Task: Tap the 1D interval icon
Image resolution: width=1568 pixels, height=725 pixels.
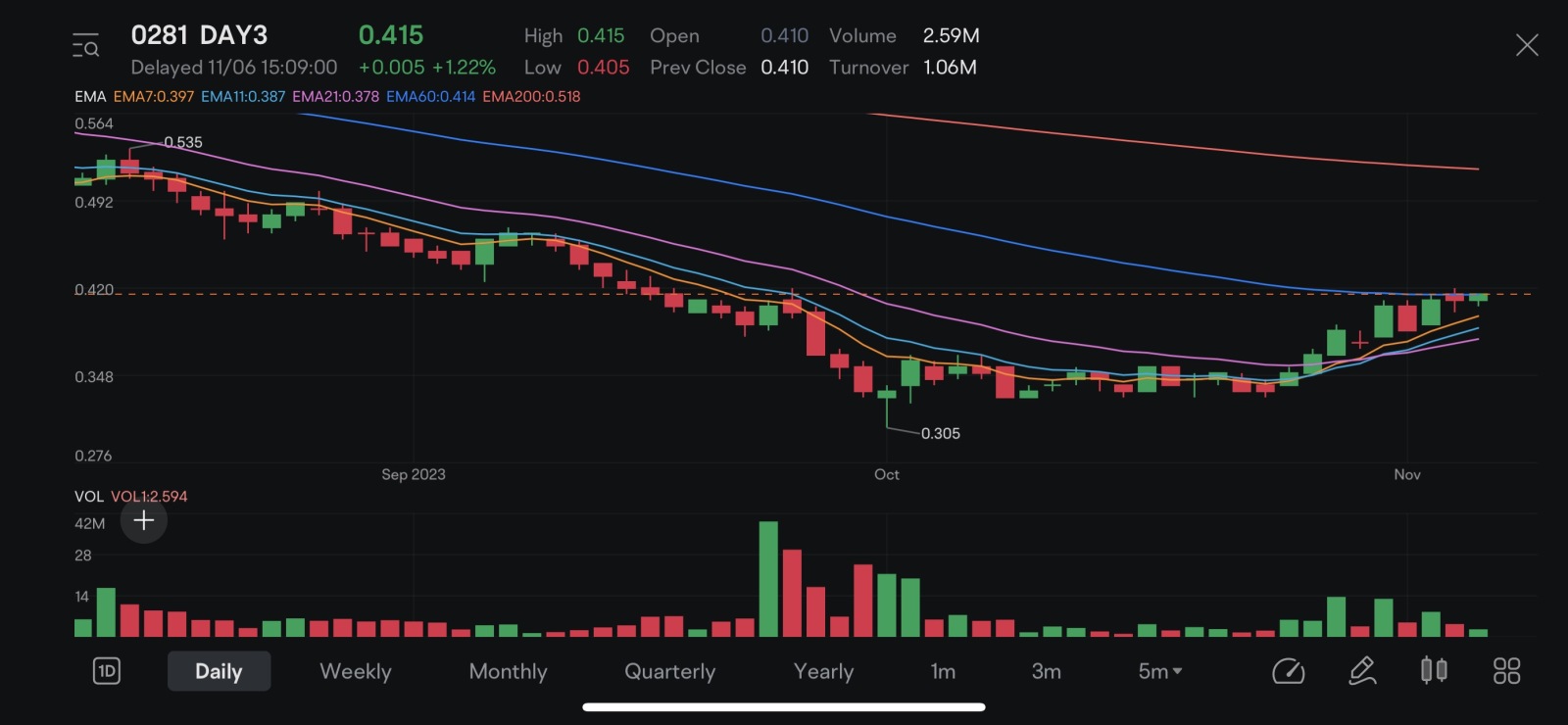Action: click(106, 671)
